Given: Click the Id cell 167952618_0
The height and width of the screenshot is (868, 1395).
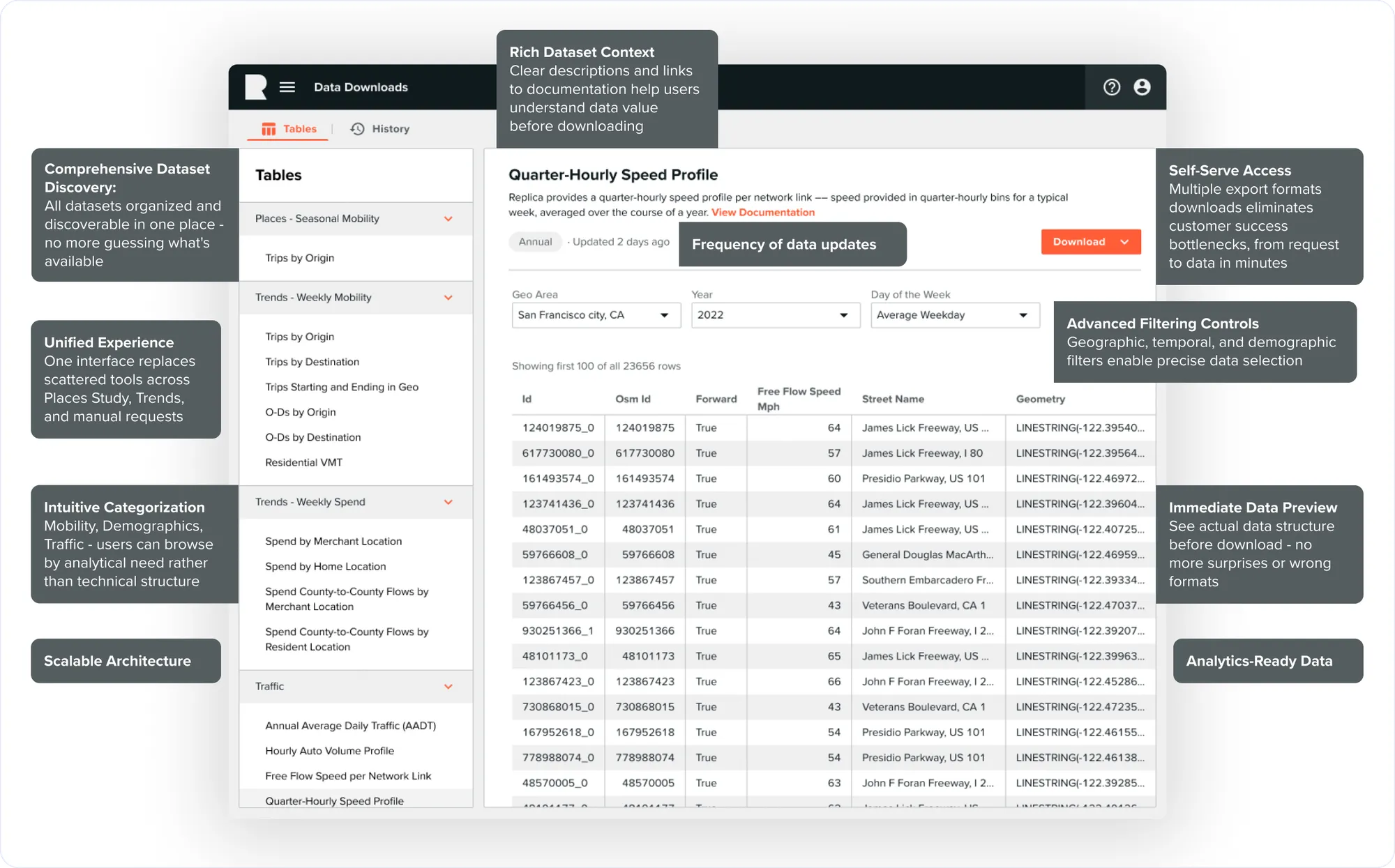Looking at the screenshot, I should 558,733.
